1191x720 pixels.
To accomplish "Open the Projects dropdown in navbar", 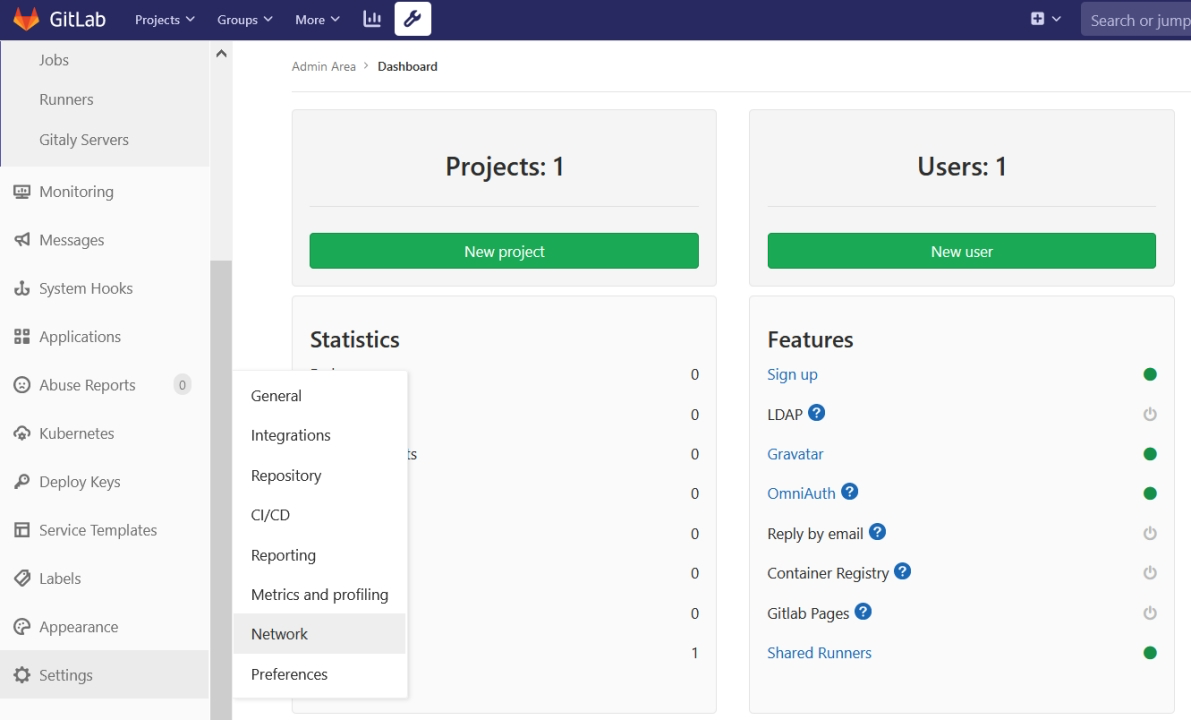I will pos(165,20).
